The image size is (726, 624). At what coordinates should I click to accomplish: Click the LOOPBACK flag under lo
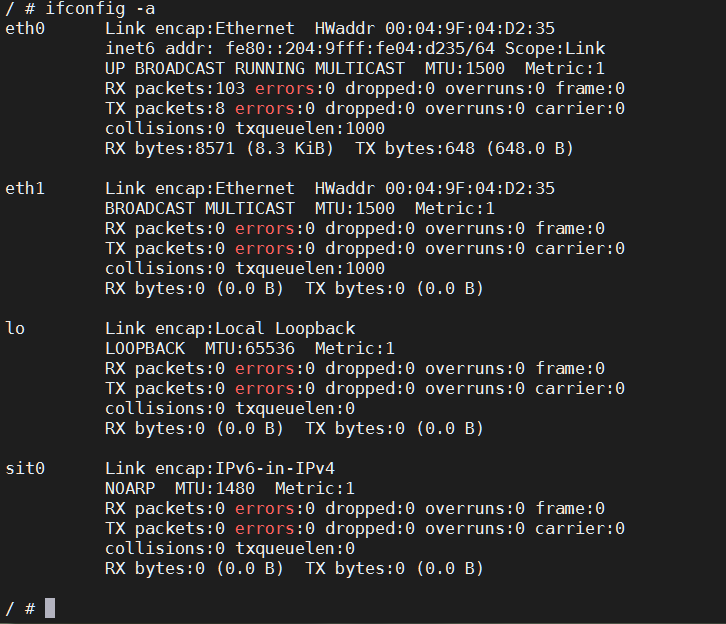click(145, 348)
